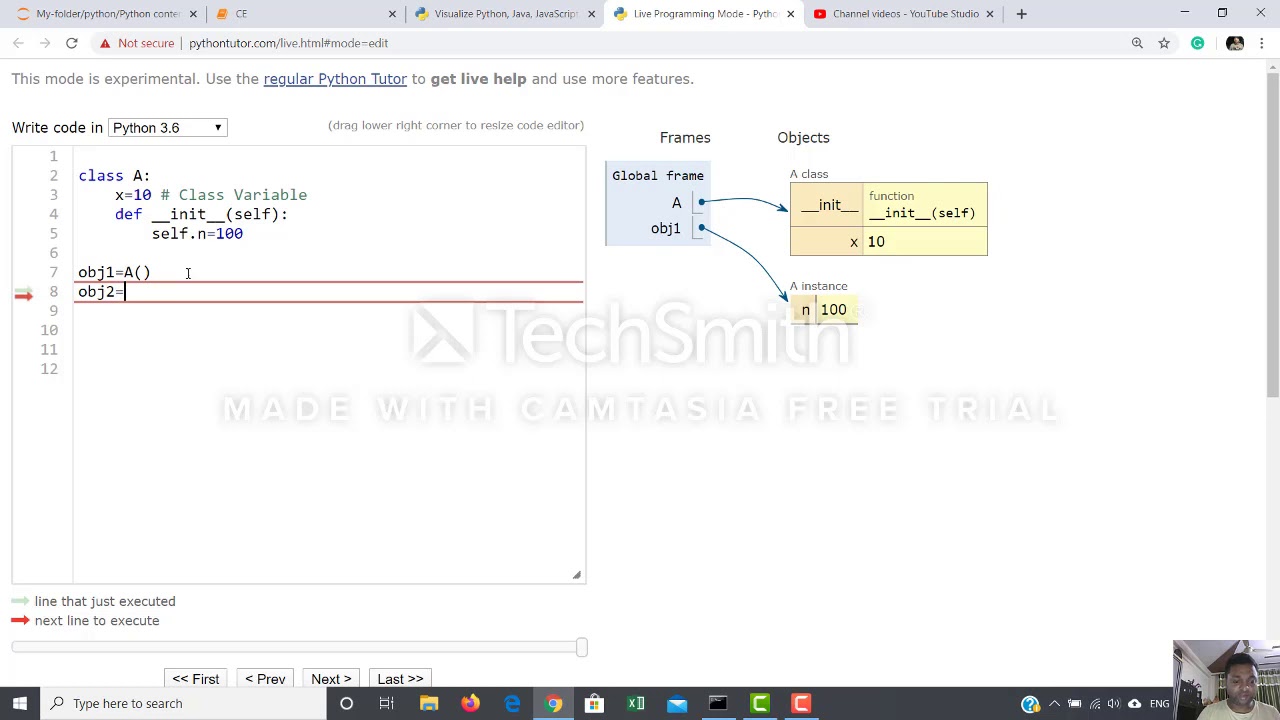Screen dimensions: 1280x720
Task: Open the regular Python Tutor link
Action: click(x=335, y=79)
